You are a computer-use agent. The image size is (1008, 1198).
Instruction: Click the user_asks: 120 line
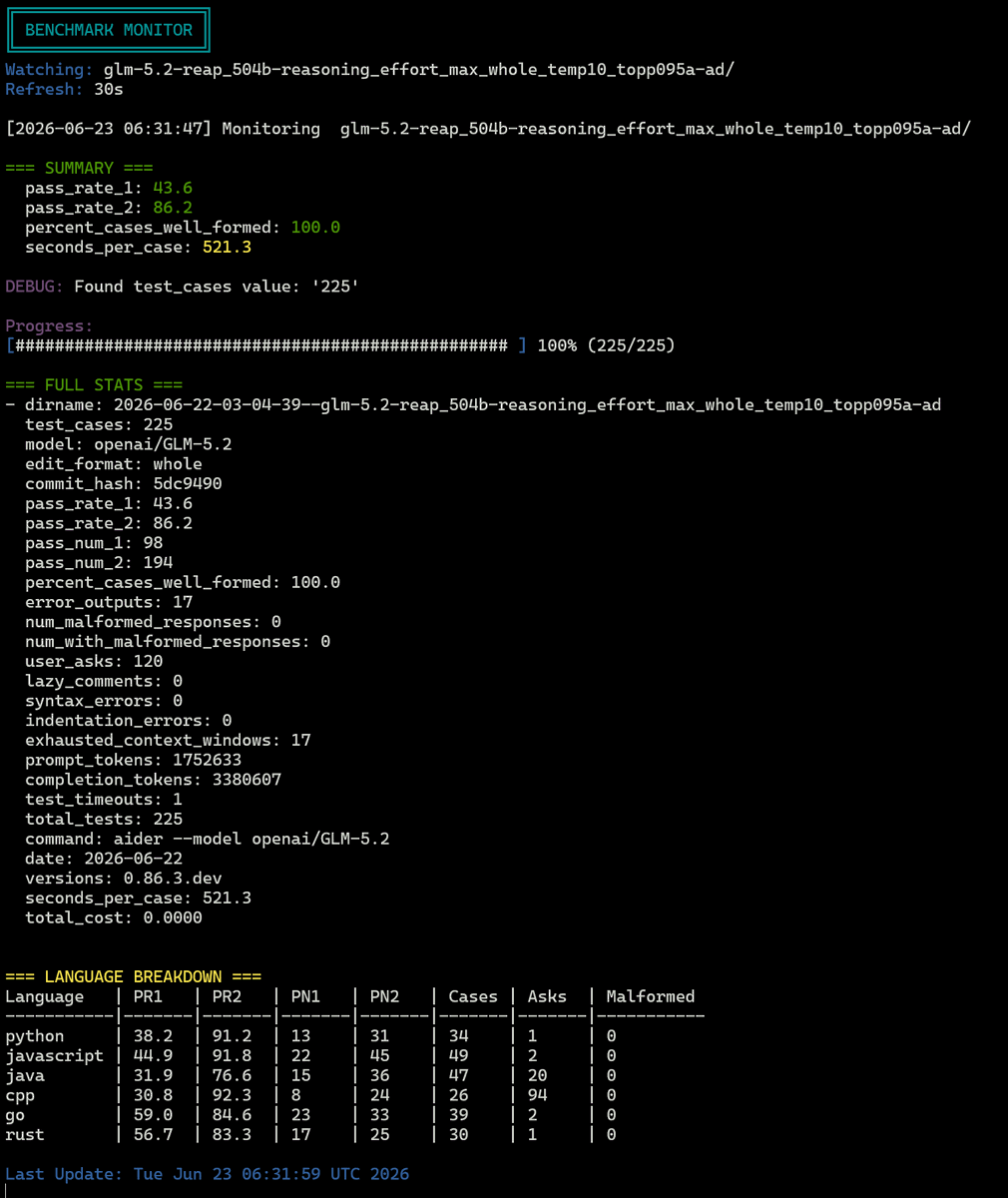[94, 661]
